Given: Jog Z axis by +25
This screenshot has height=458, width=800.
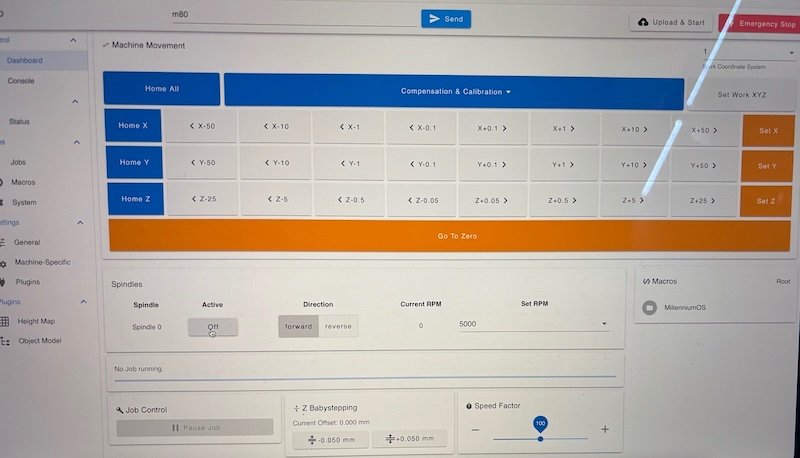Looking at the screenshot, I should 702,201.
